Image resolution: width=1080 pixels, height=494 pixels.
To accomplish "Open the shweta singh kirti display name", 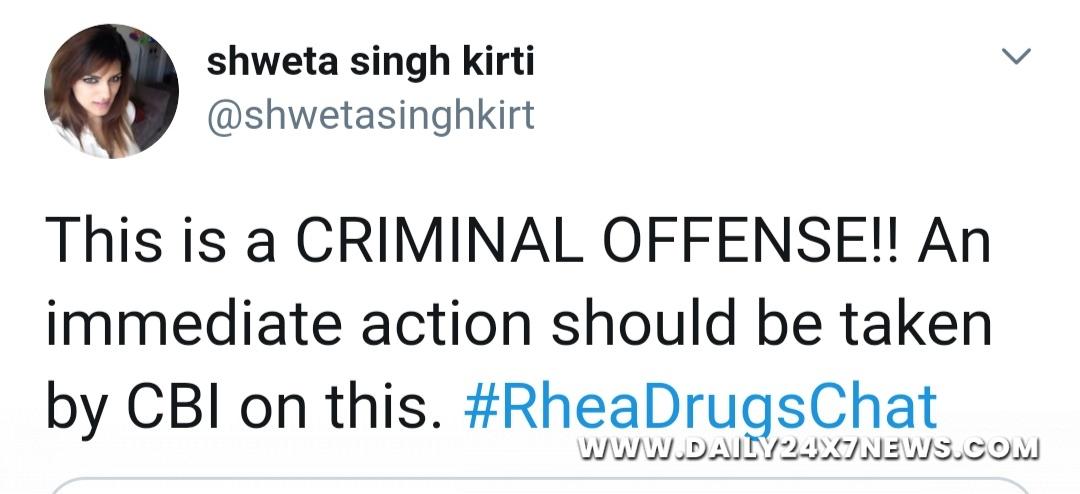I will 370,64.
